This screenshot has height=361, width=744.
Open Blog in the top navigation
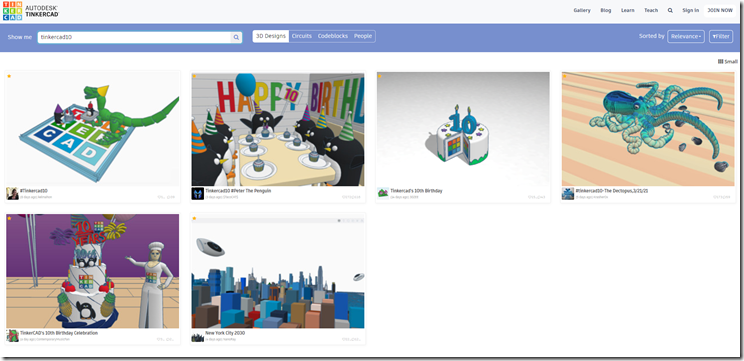[x=606, y=10]
